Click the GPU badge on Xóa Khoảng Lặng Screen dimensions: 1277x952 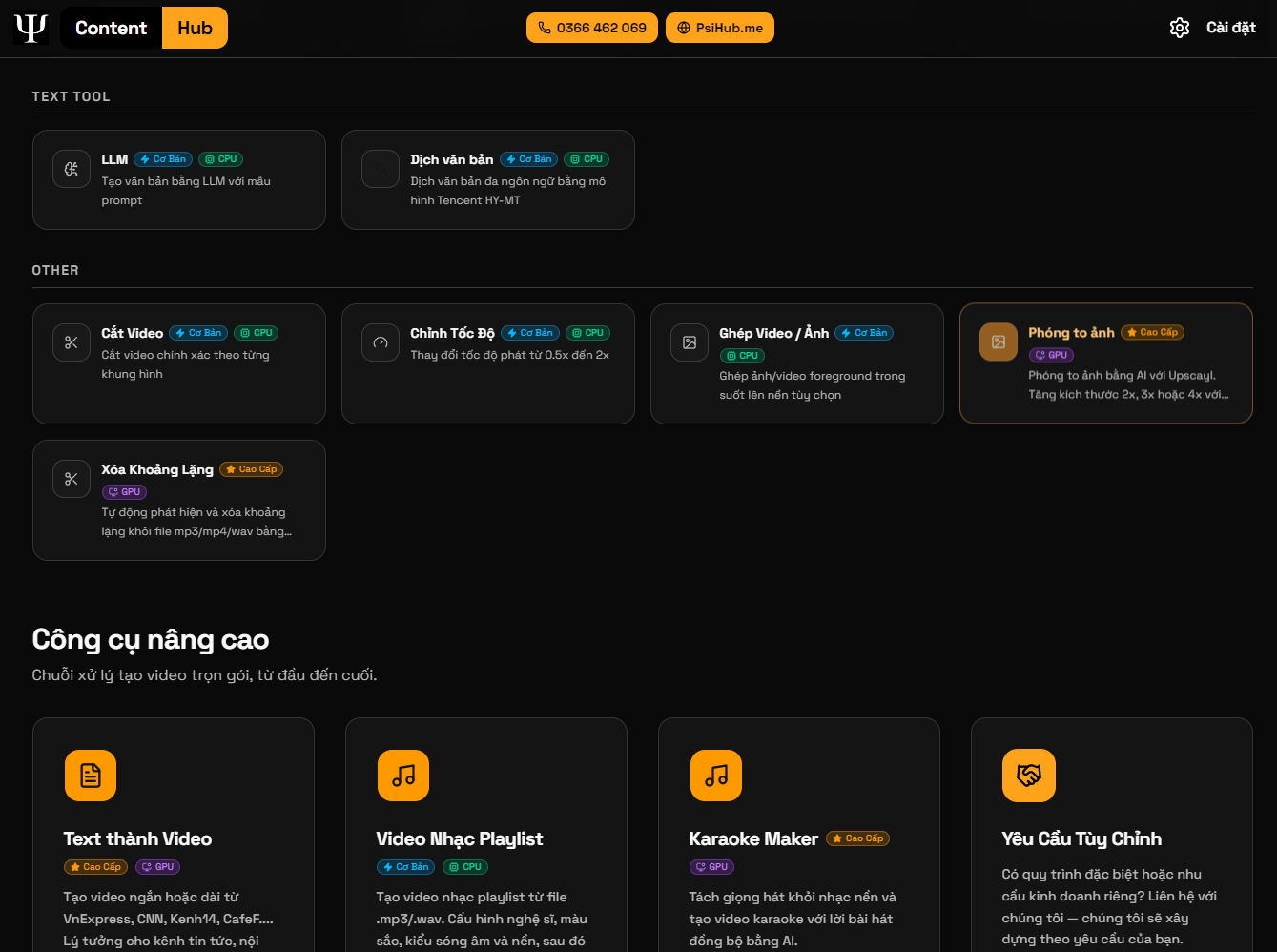click(x=125, y=492)
